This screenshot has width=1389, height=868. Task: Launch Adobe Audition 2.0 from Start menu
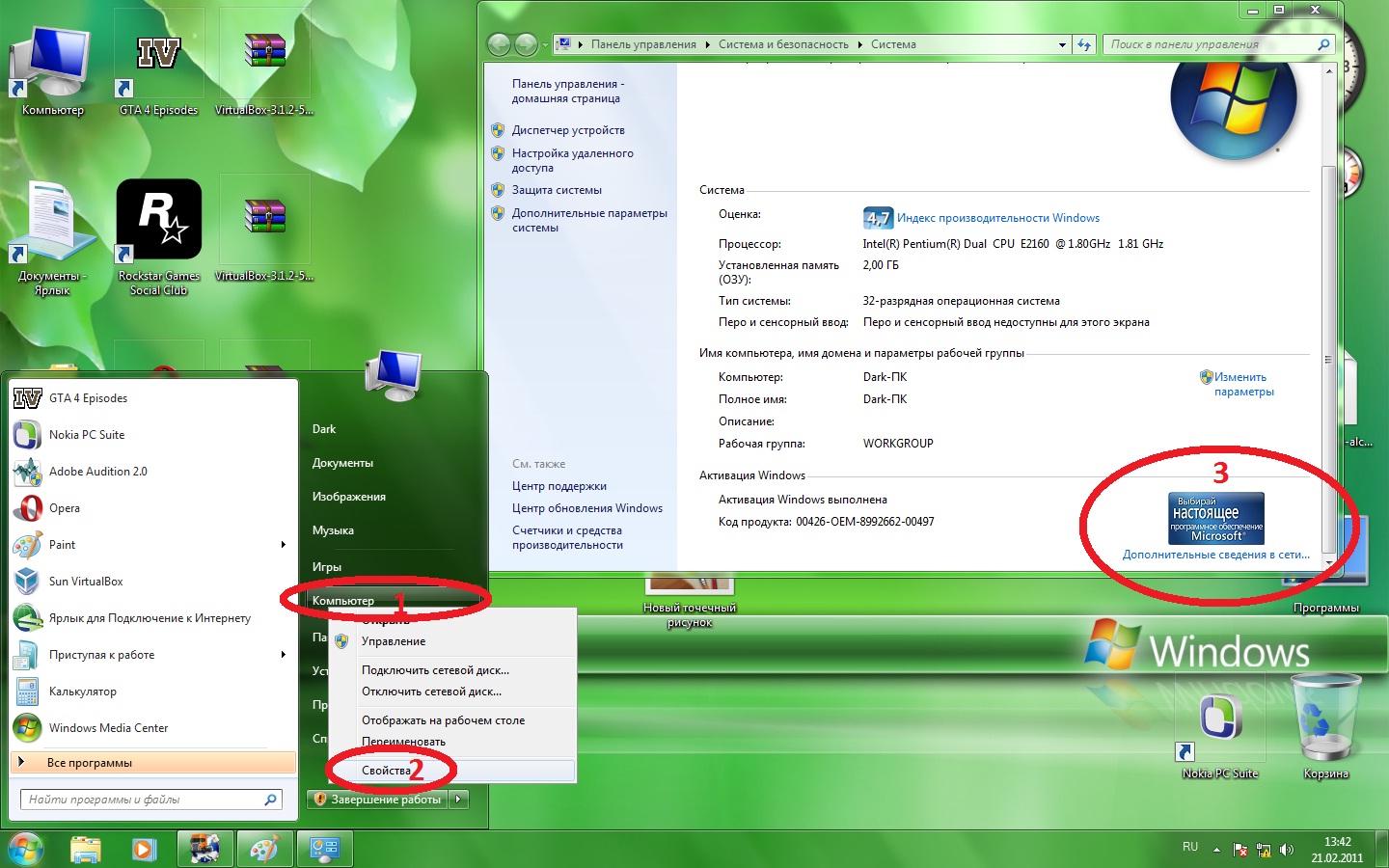(153, 472)
